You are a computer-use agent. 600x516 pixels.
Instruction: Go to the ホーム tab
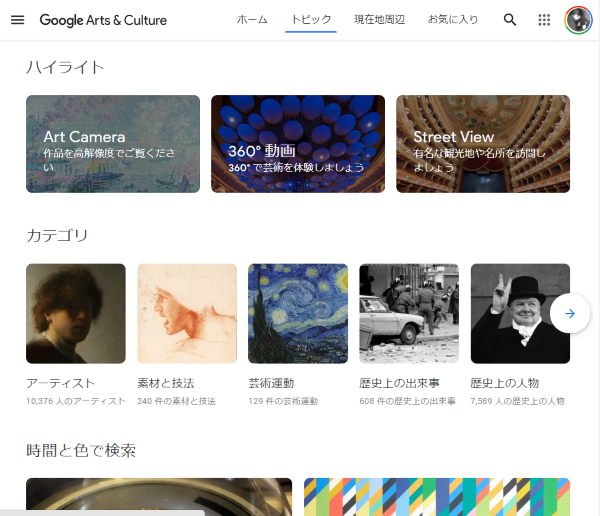[252, 20]
